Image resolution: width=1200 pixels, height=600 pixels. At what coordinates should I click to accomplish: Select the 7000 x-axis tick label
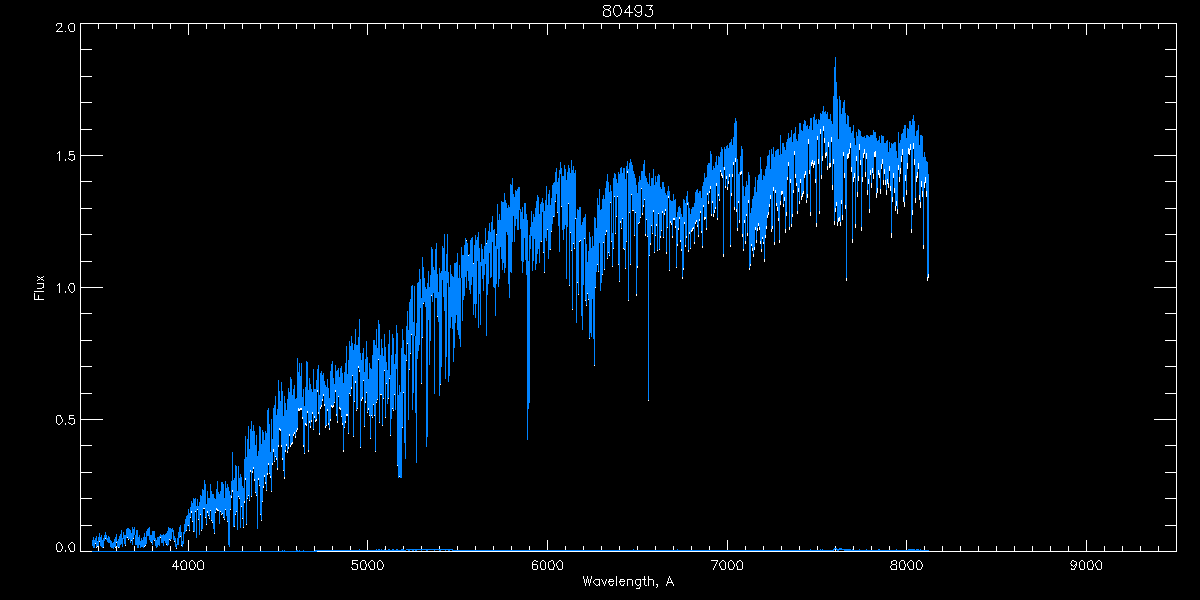(727, 566)
